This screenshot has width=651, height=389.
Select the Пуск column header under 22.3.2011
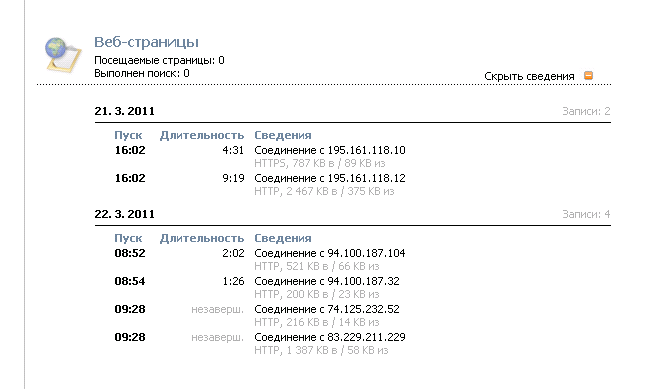[128, 238]
